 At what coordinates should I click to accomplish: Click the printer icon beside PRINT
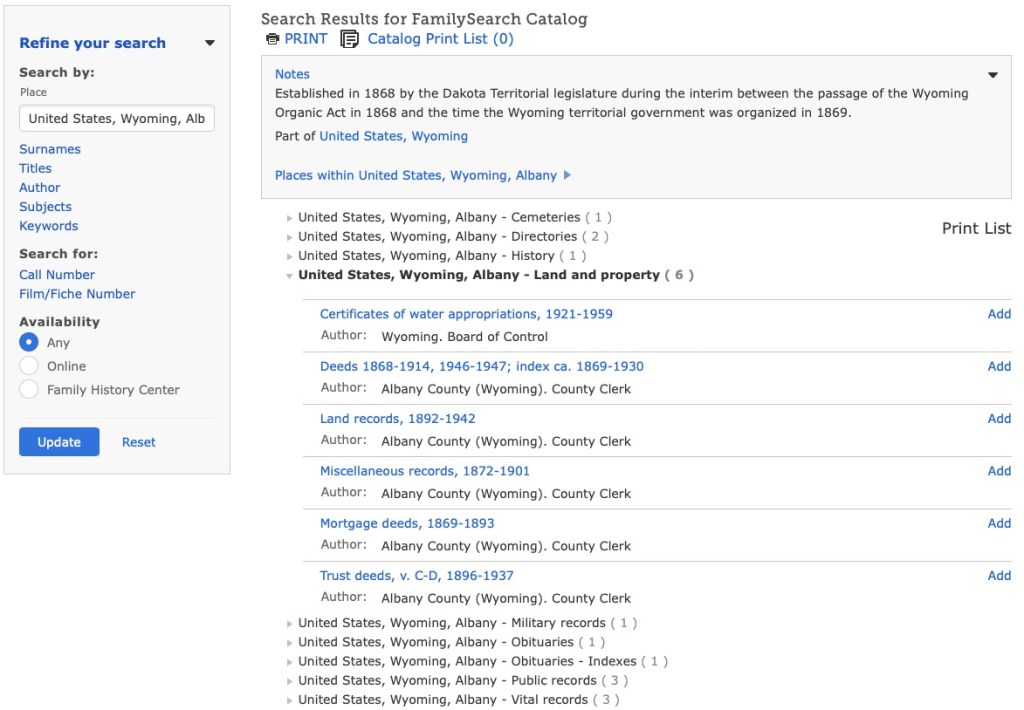272,39
